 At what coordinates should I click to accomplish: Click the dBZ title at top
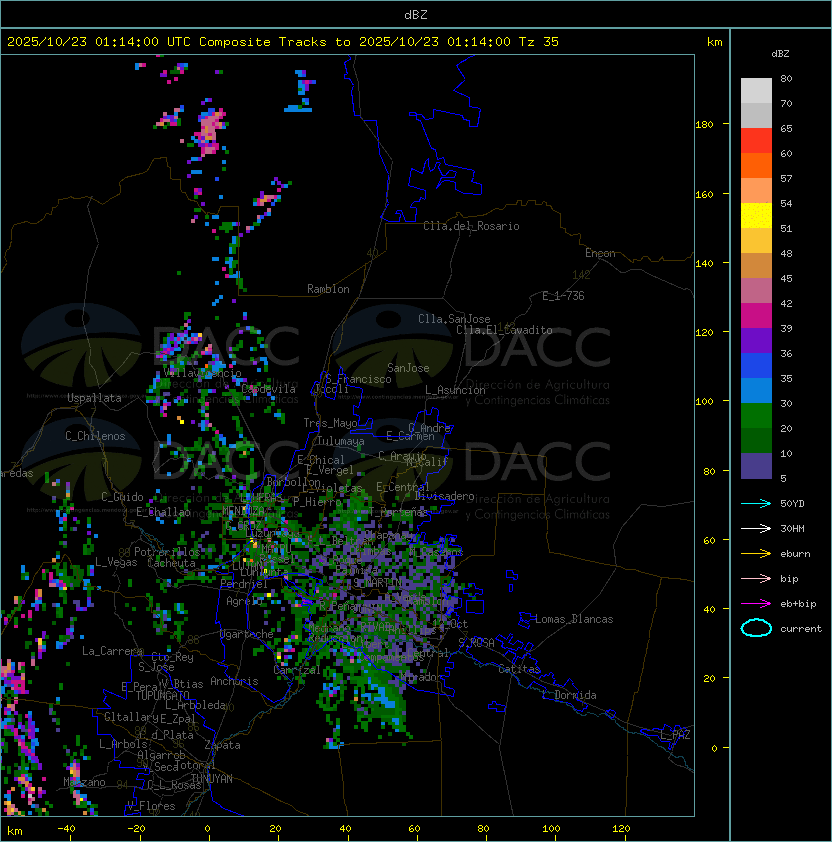click(416, 14)
